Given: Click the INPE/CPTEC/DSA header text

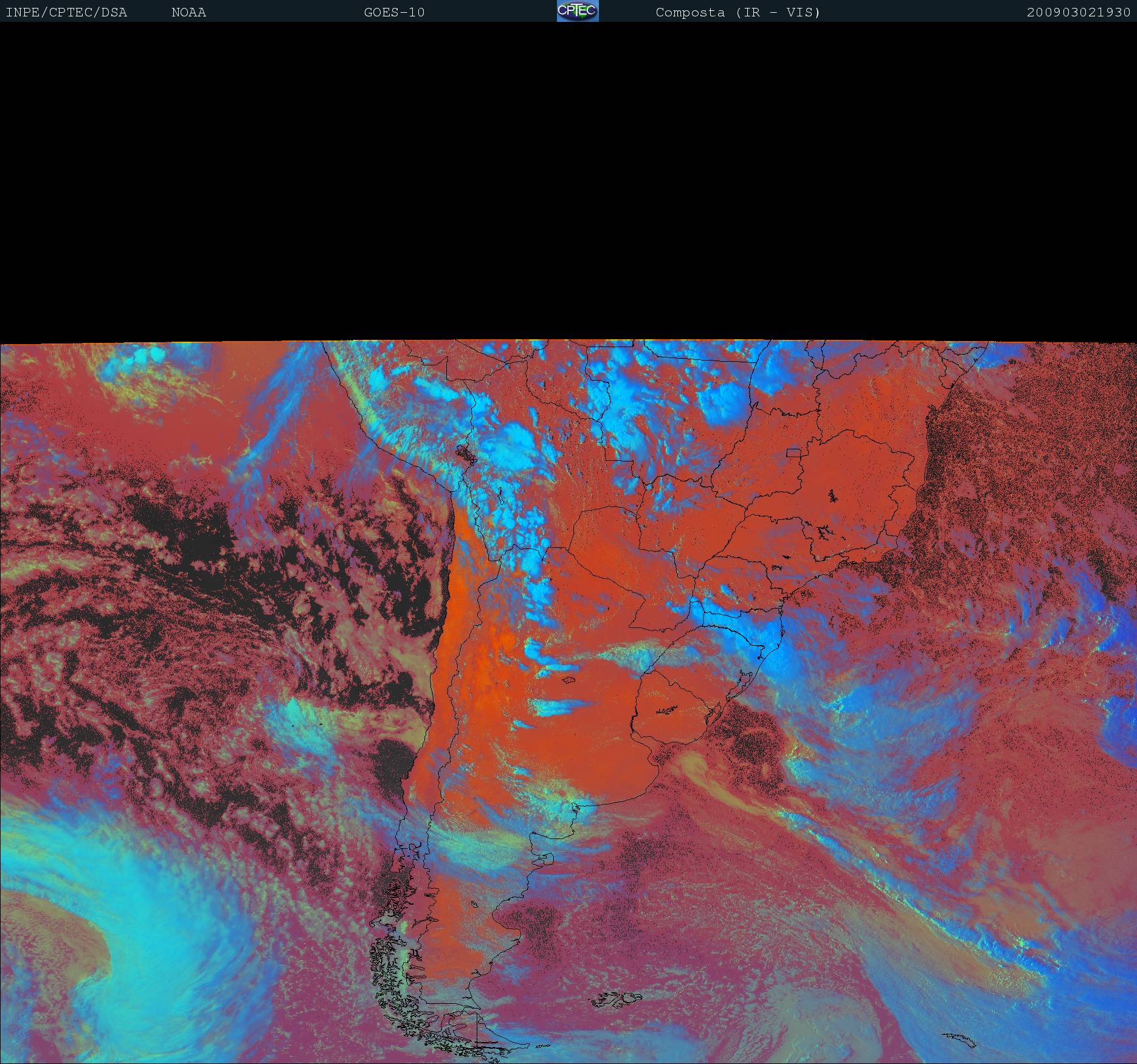Looking at the screenshot, I should click(x=66, y=12).
